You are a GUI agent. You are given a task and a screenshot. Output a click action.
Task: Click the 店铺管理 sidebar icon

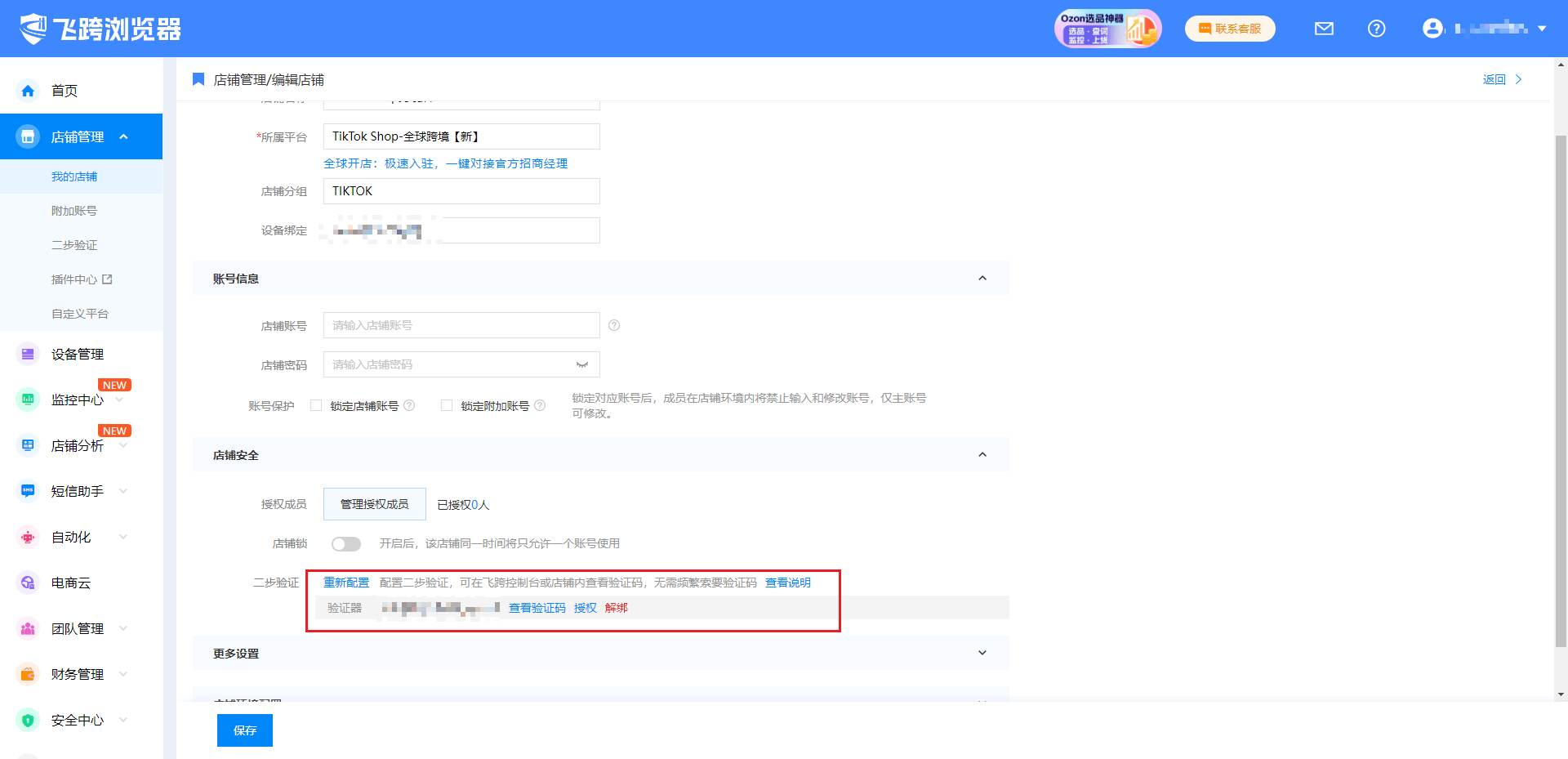click(x=28, y=136)
